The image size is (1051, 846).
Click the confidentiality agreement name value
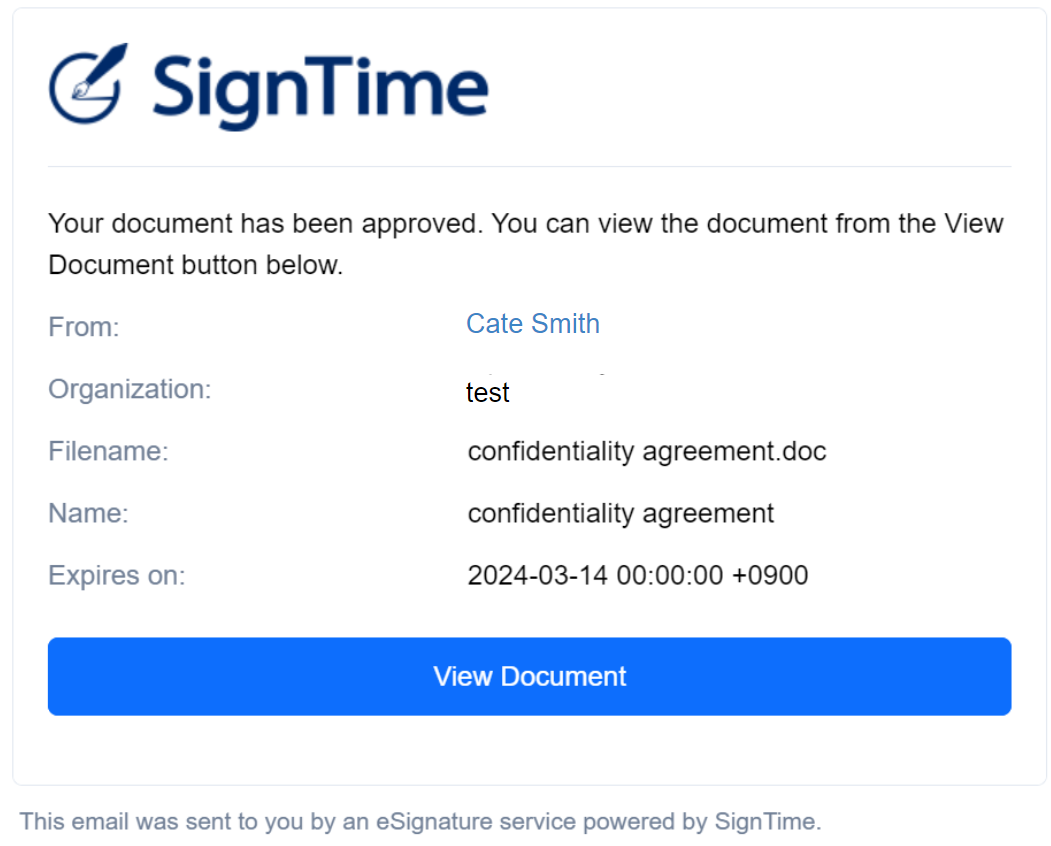(x=621, y=514)
